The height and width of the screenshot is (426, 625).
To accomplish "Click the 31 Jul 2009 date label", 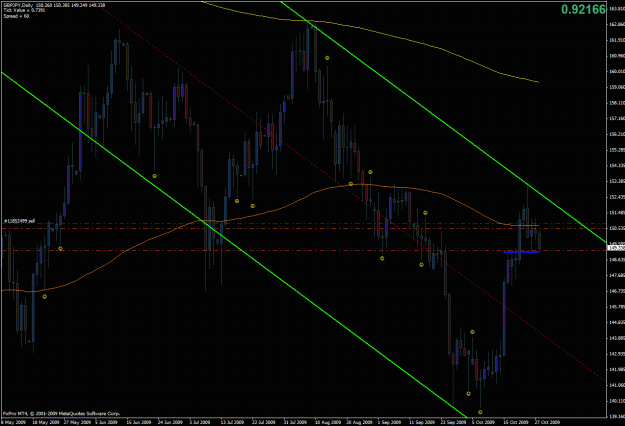I will 295,422.
